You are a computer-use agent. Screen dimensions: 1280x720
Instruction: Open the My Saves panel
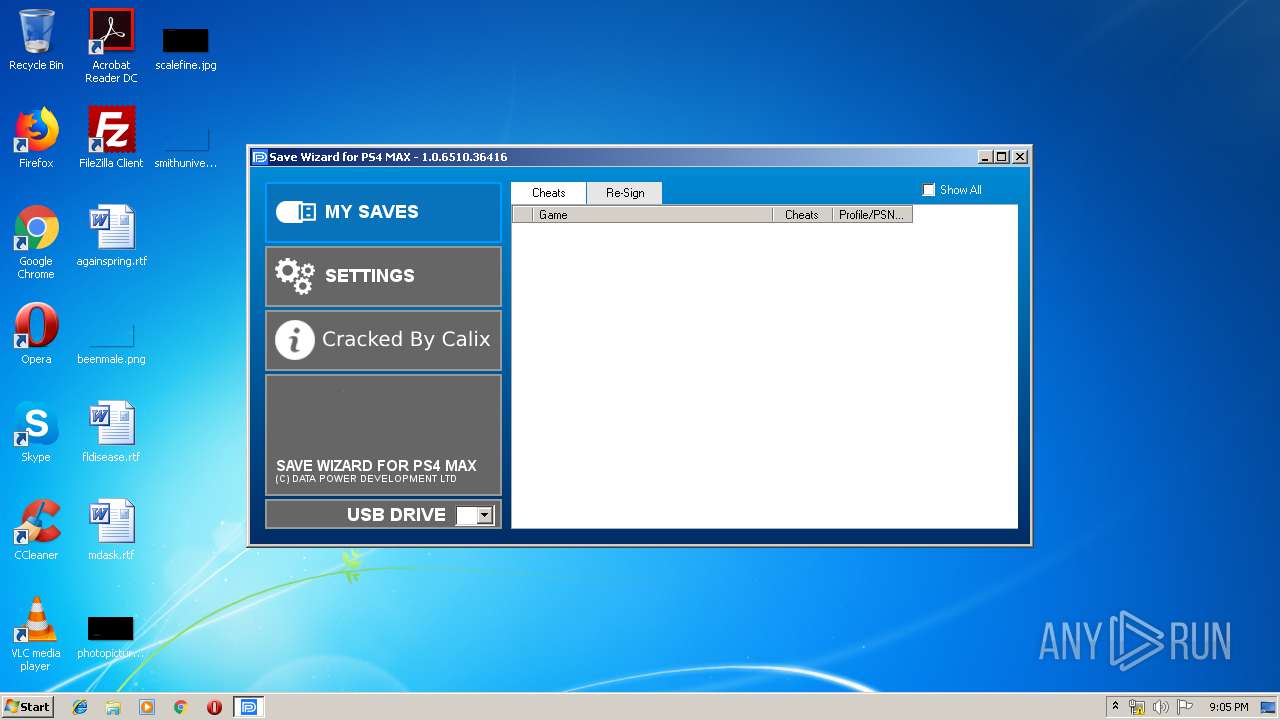point(383,212)
